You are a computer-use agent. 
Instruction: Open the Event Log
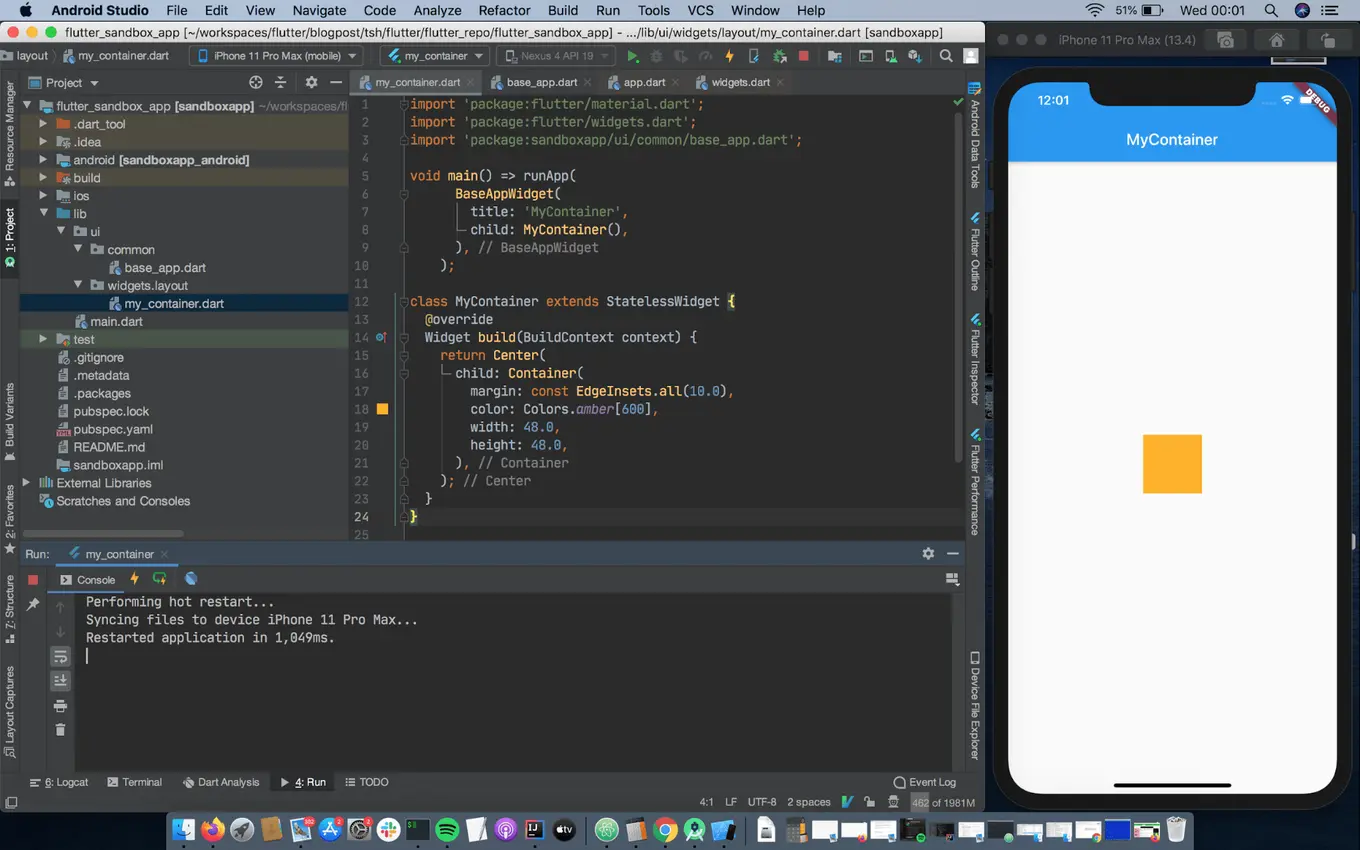pyautogui.click(x=924, y=781)
